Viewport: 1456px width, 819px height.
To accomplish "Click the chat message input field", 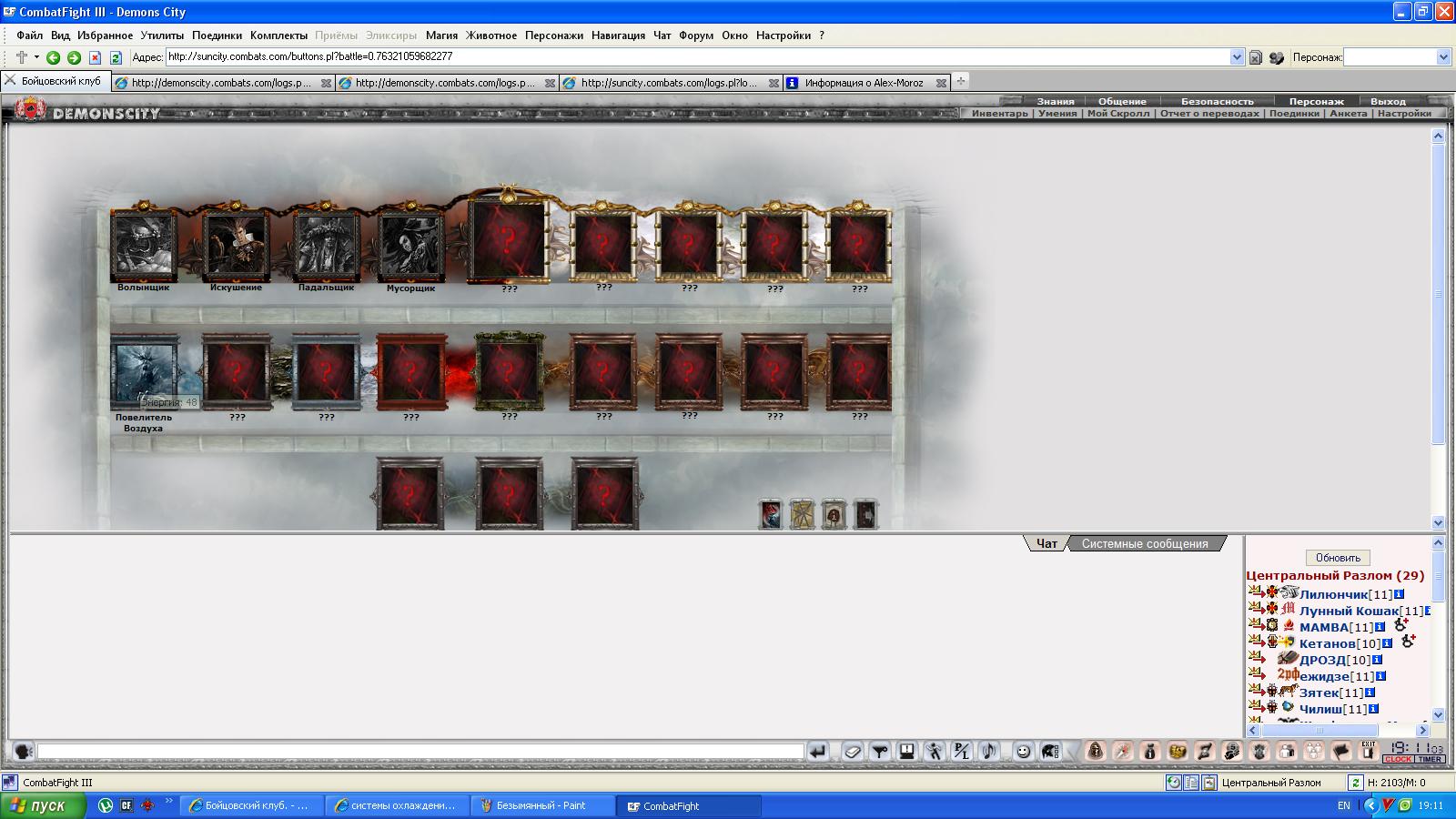I will (420, 752).
